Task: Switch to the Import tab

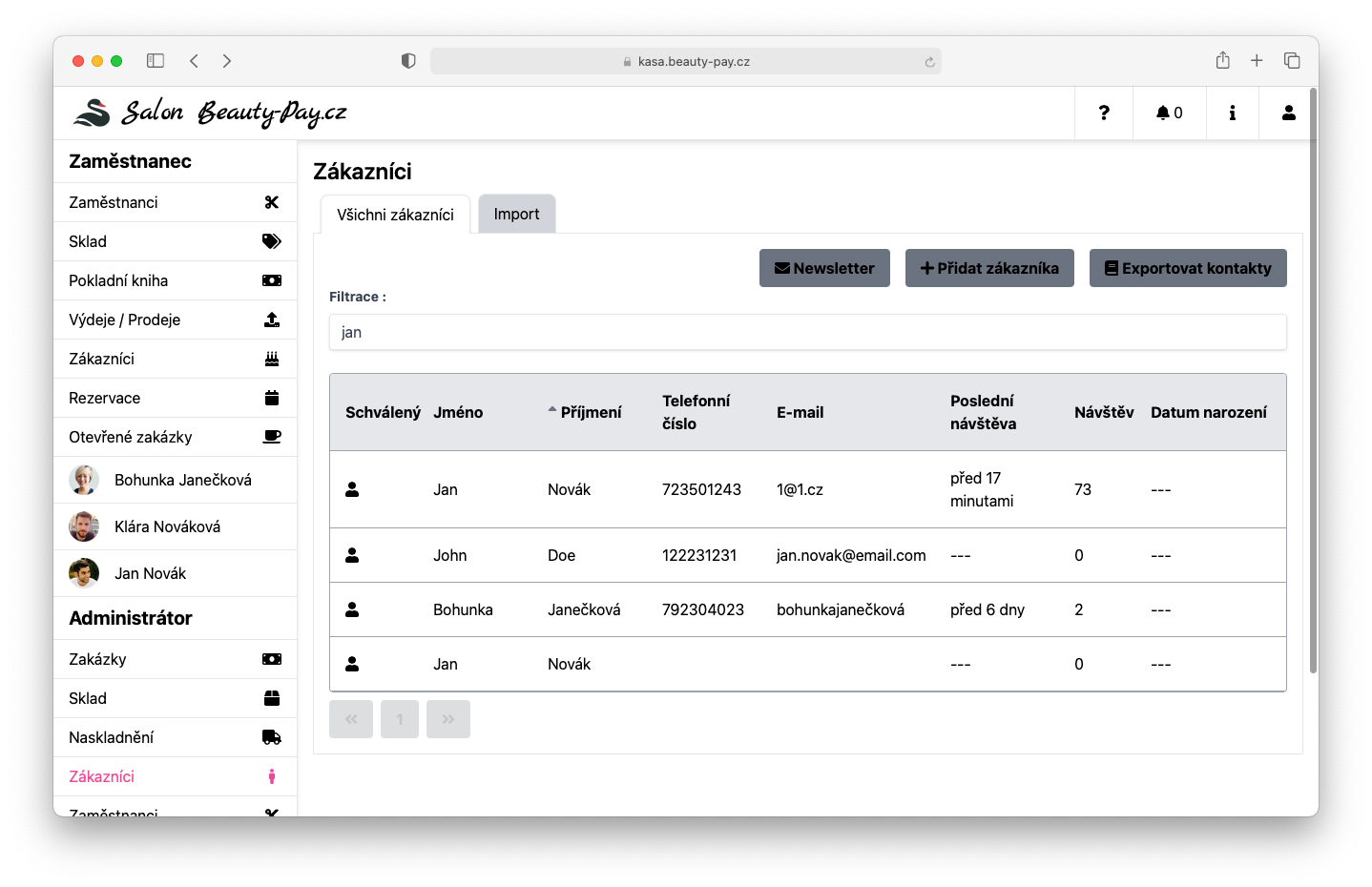Action: pos(516,214)
